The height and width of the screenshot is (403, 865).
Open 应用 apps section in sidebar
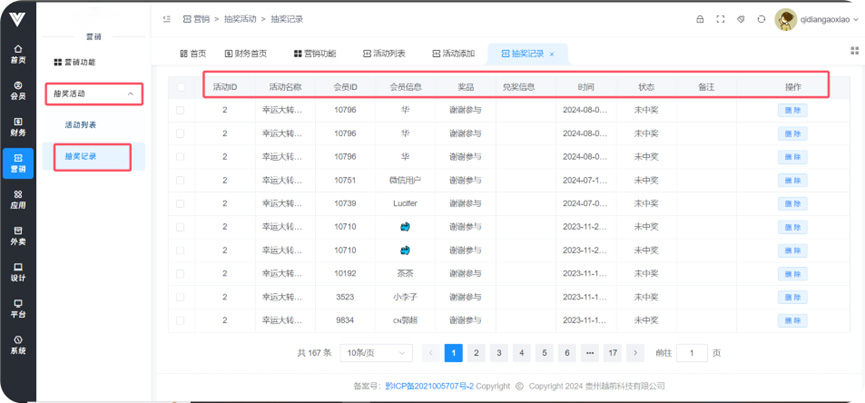tap(18, 199)
